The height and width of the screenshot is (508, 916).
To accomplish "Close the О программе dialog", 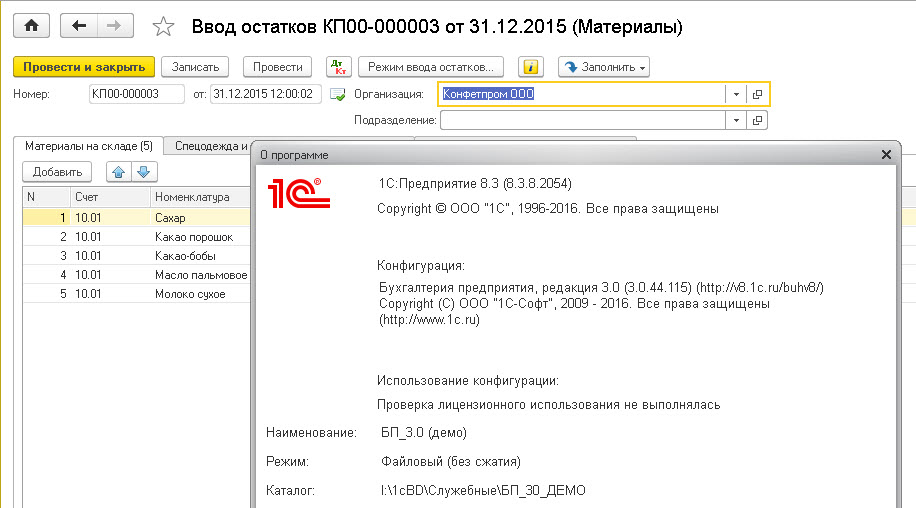I will (x=886, y=155).
